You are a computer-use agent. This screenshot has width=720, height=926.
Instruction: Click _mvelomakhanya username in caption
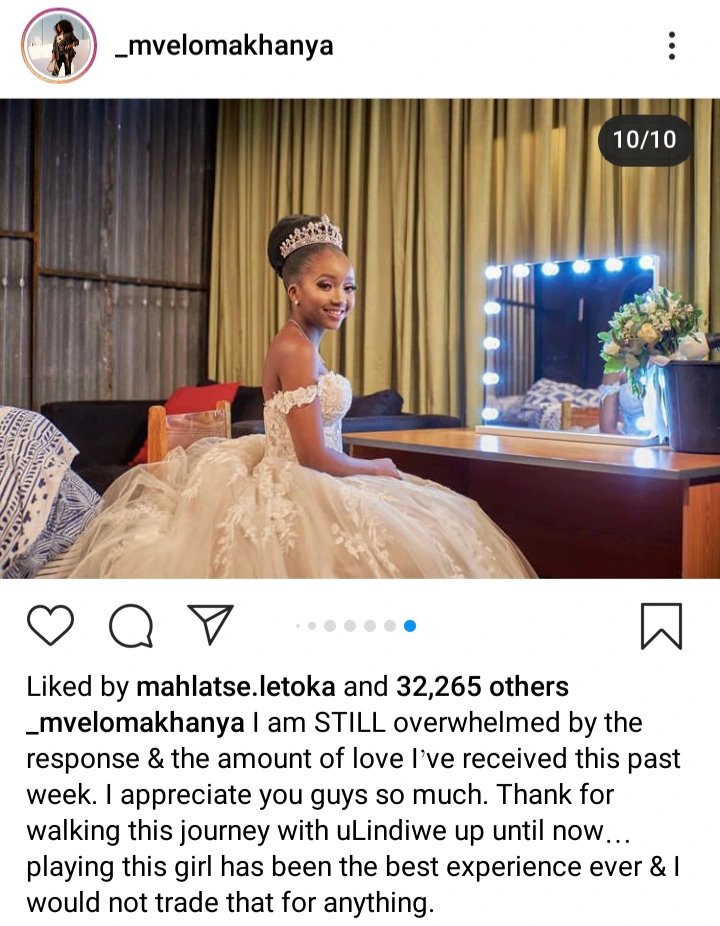click(135, 723)
